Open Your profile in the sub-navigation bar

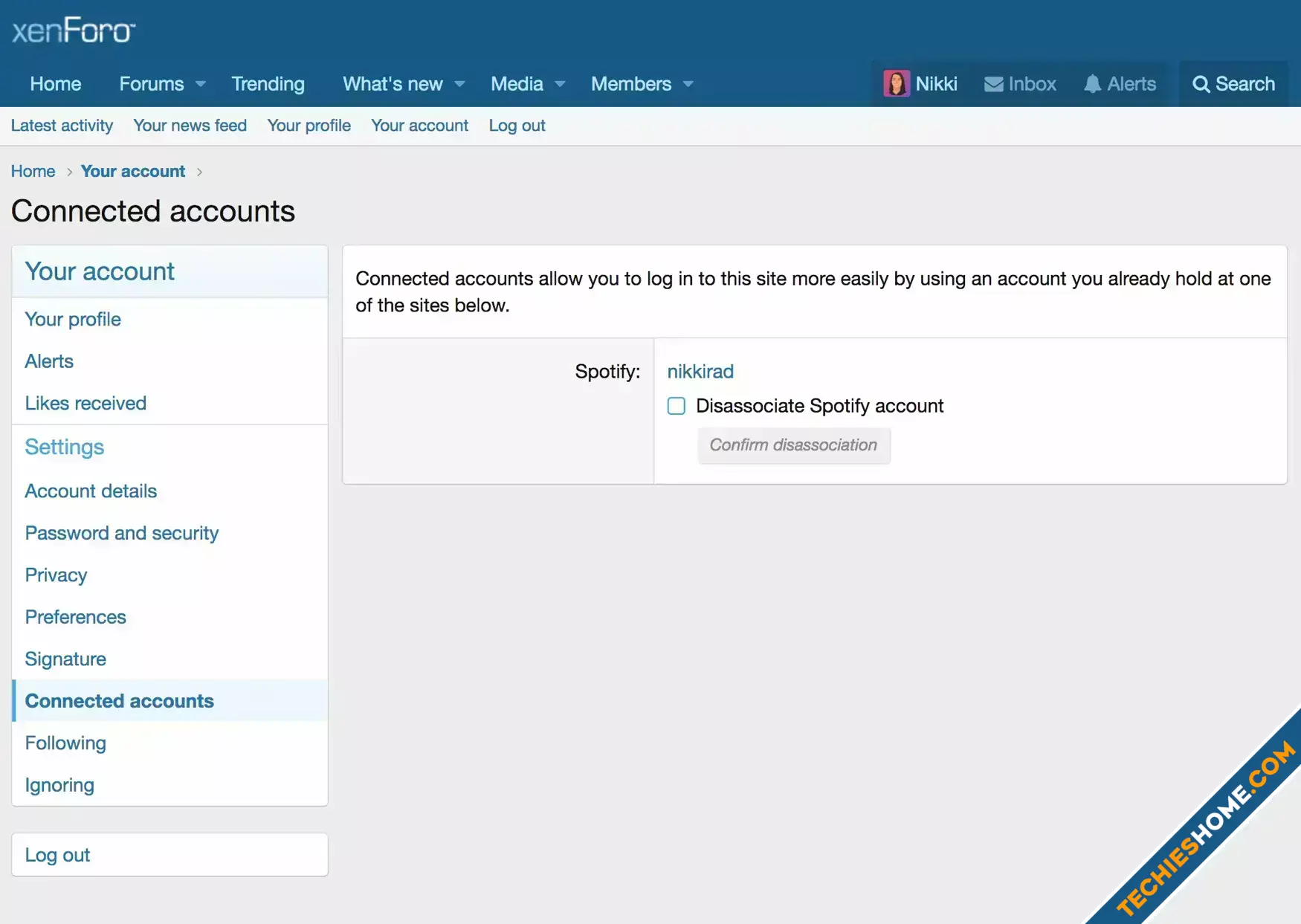(x=309, y=126)
